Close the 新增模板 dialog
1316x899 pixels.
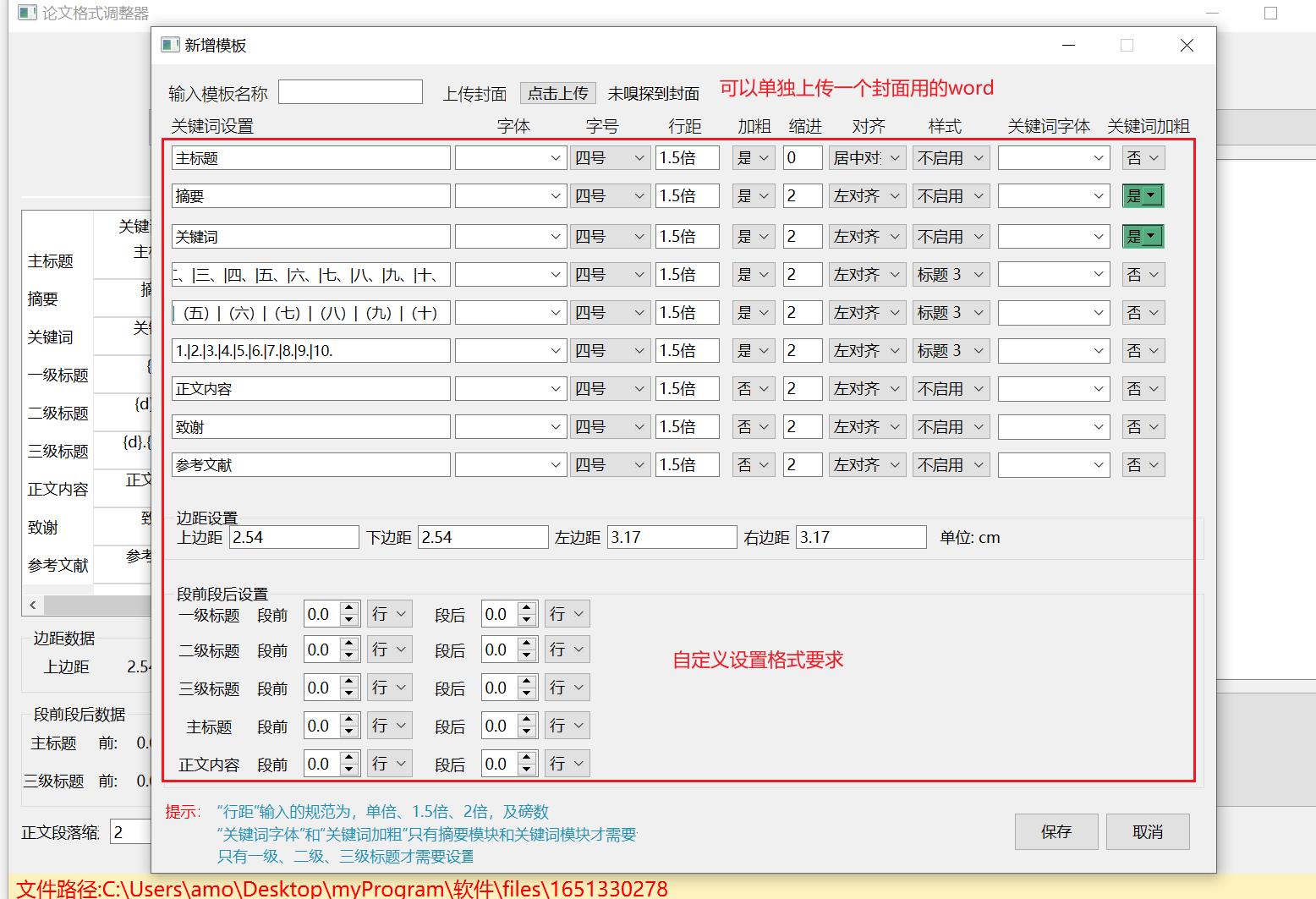pyautogui.click(x=1187, y=46)
